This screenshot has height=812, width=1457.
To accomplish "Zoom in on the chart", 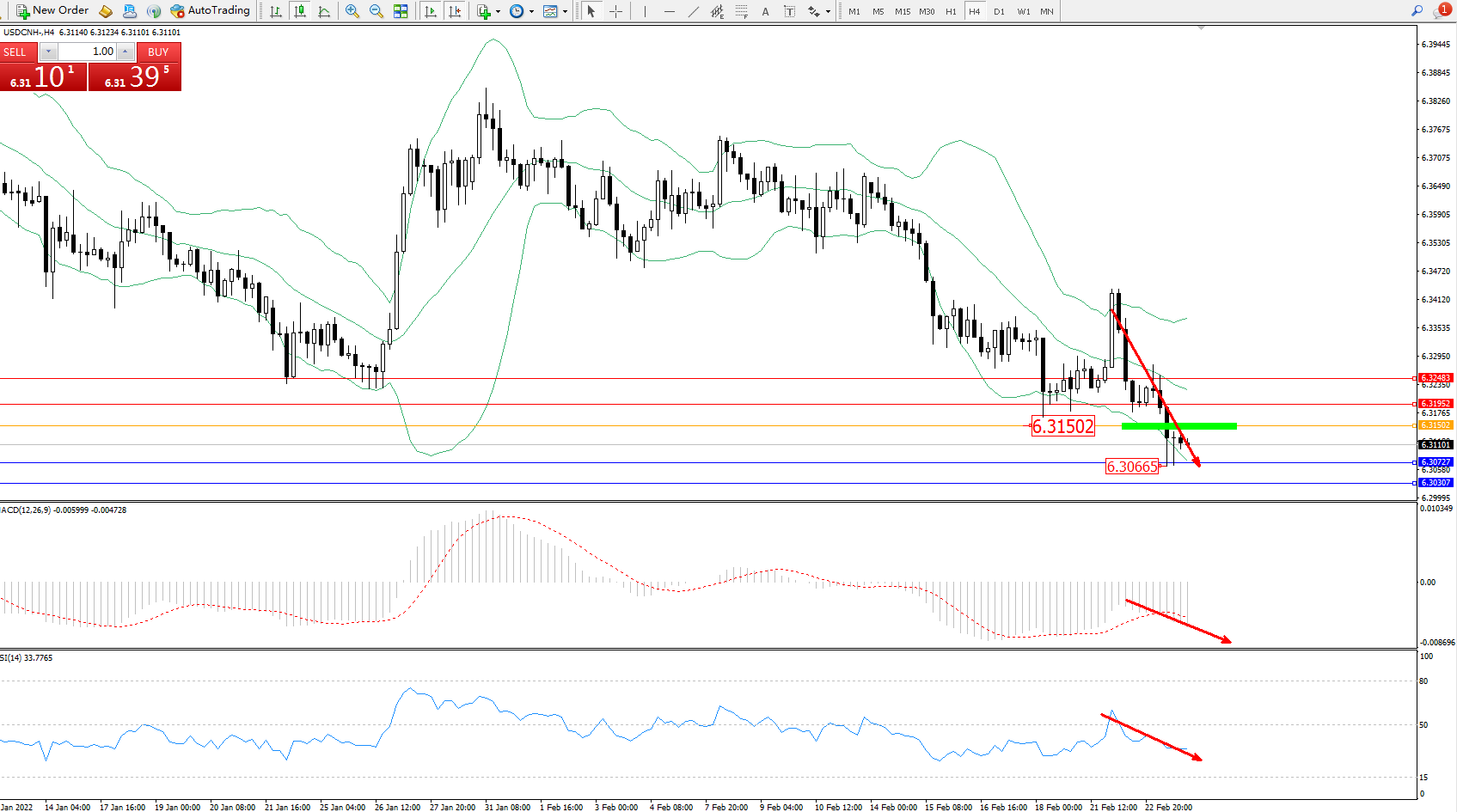I will pyautogui.click(x=352, y=11).
